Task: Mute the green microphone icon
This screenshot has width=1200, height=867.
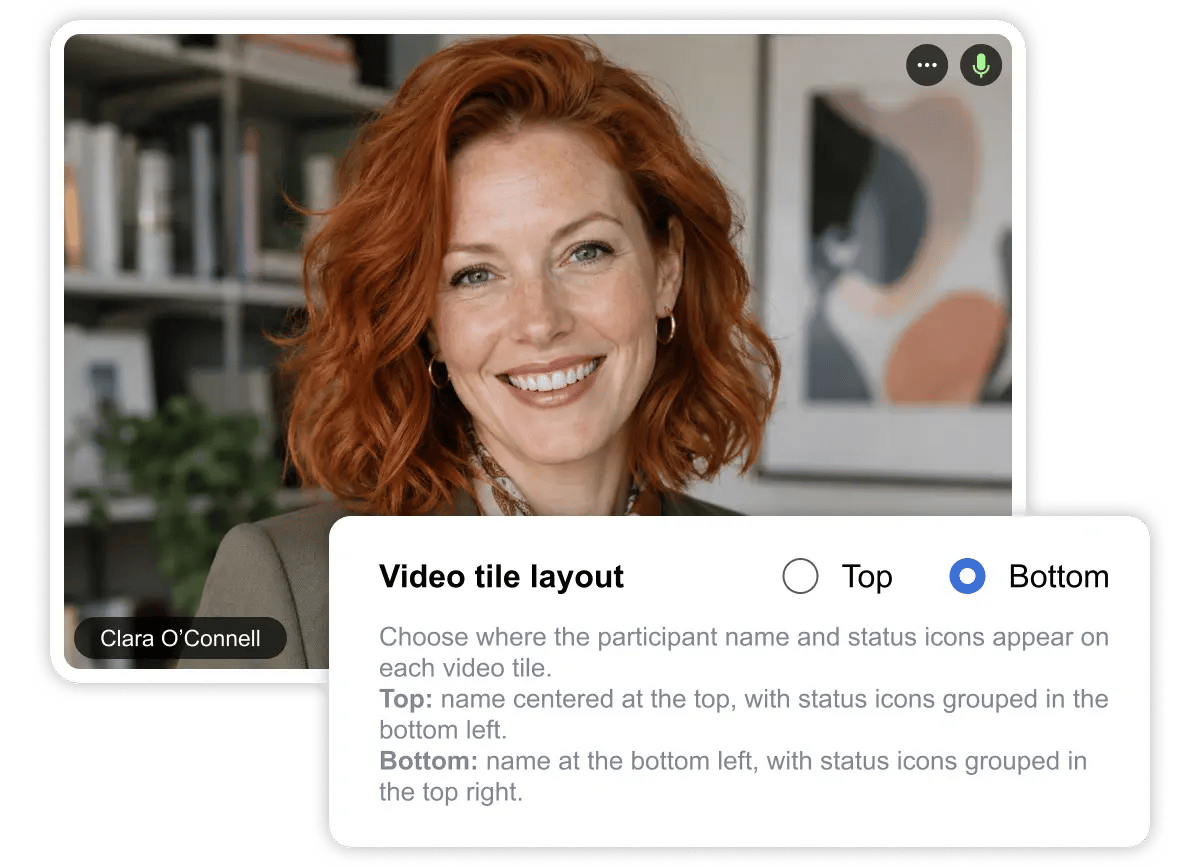Action: 981,66
